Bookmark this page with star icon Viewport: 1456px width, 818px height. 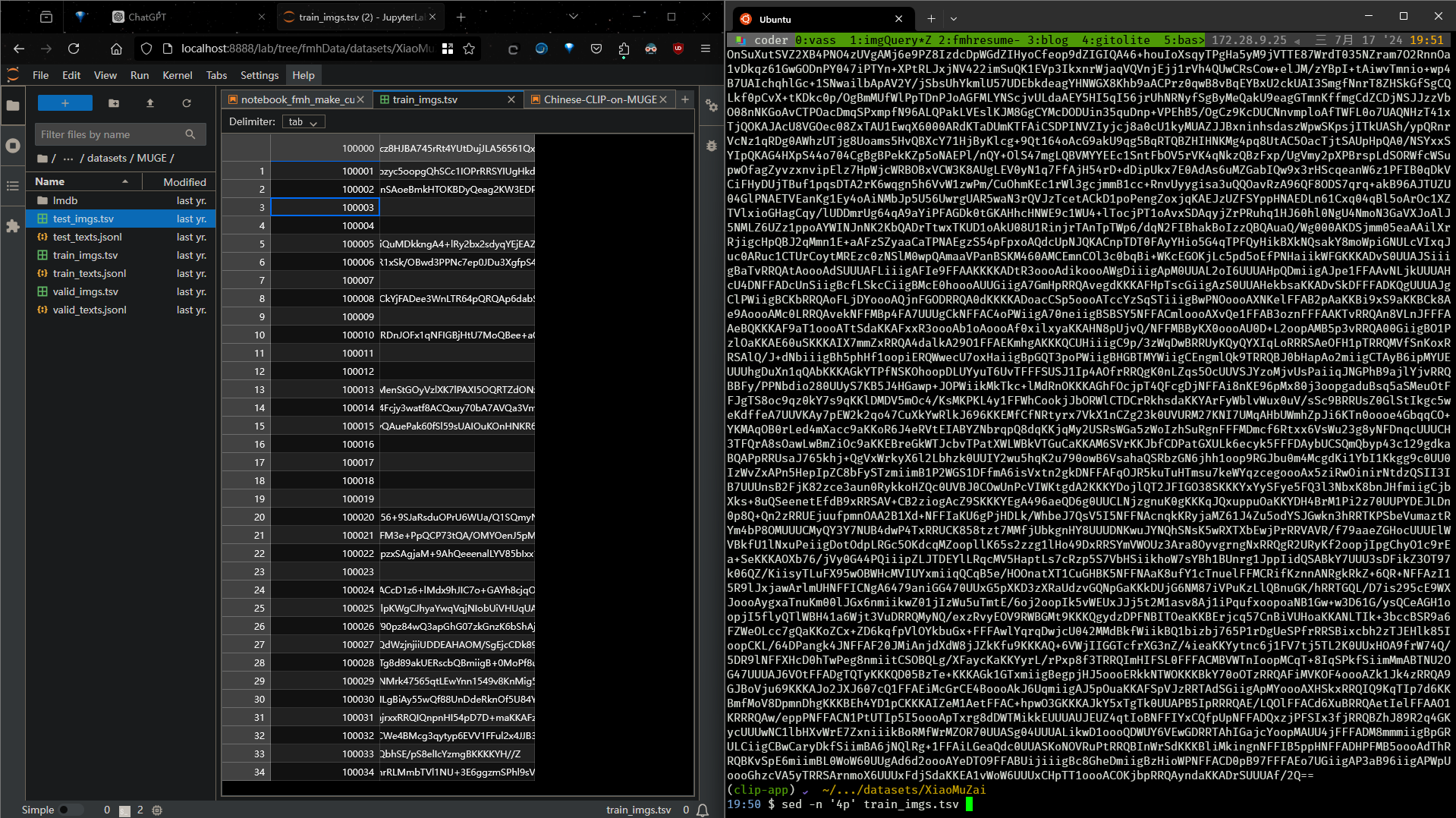tap(469, 49)
